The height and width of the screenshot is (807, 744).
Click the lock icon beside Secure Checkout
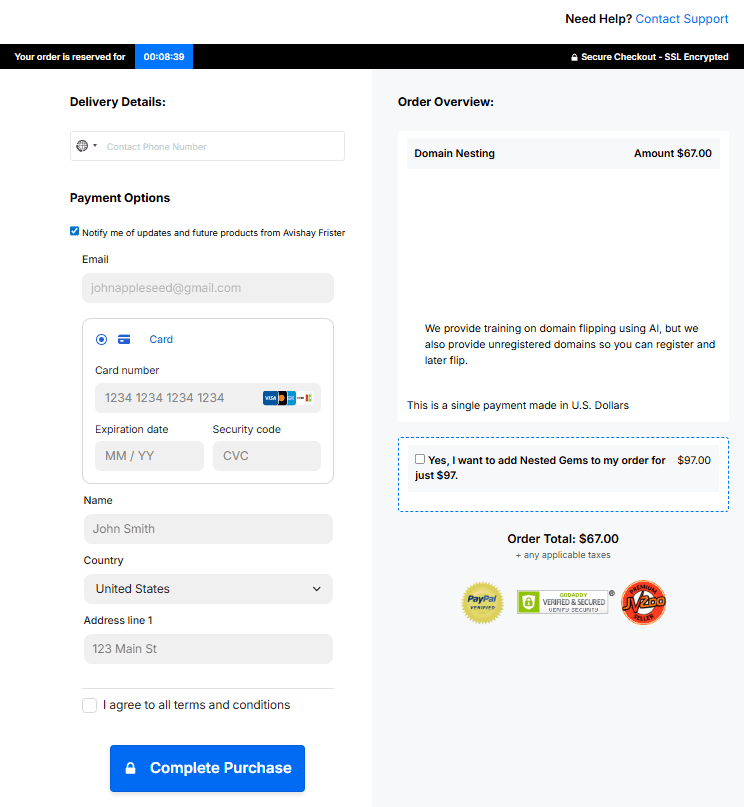(x=574, y=57)
